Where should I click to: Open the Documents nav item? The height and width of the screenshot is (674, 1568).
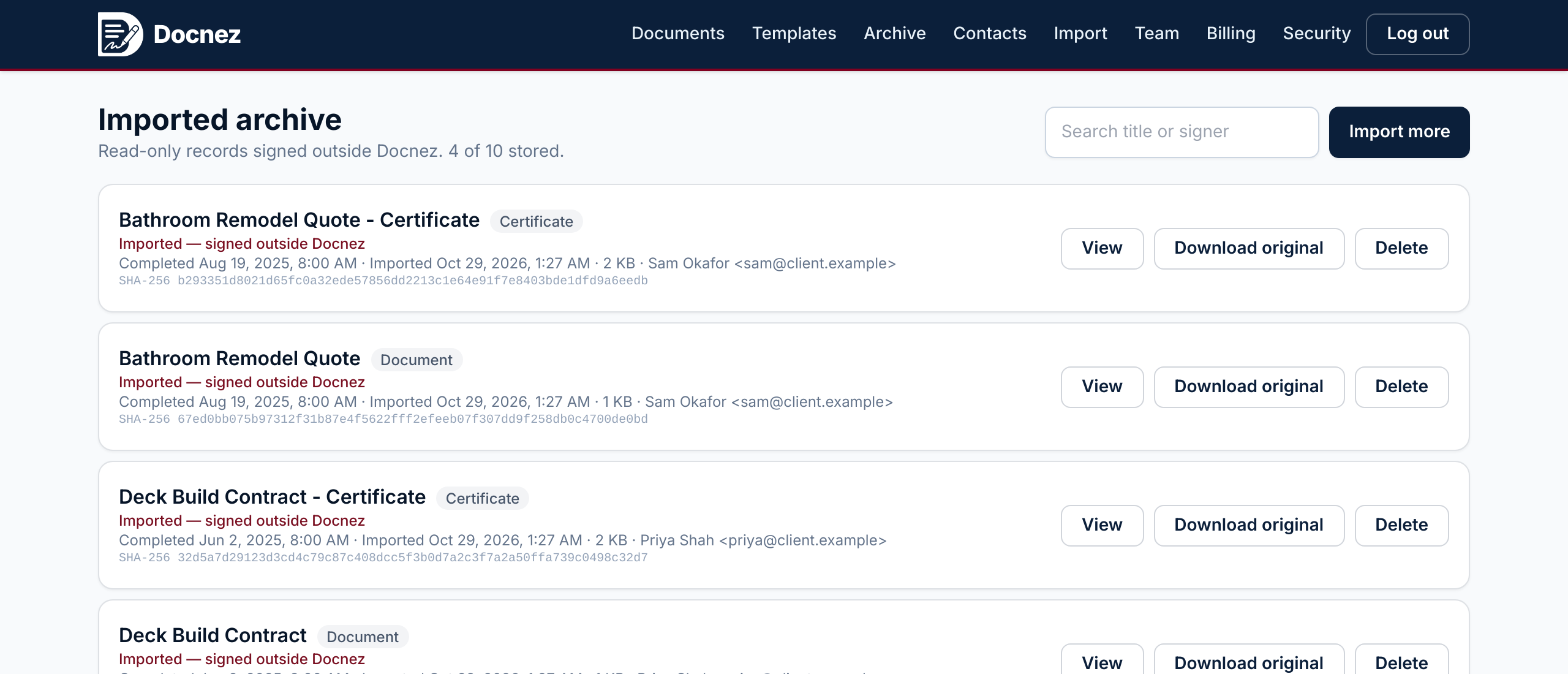tap(678, 34)
